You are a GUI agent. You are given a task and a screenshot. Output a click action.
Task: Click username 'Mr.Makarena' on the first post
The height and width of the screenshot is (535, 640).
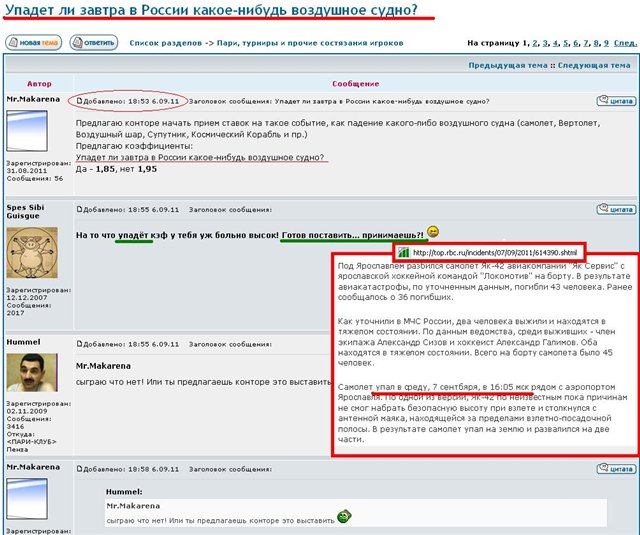pos(33,99)
